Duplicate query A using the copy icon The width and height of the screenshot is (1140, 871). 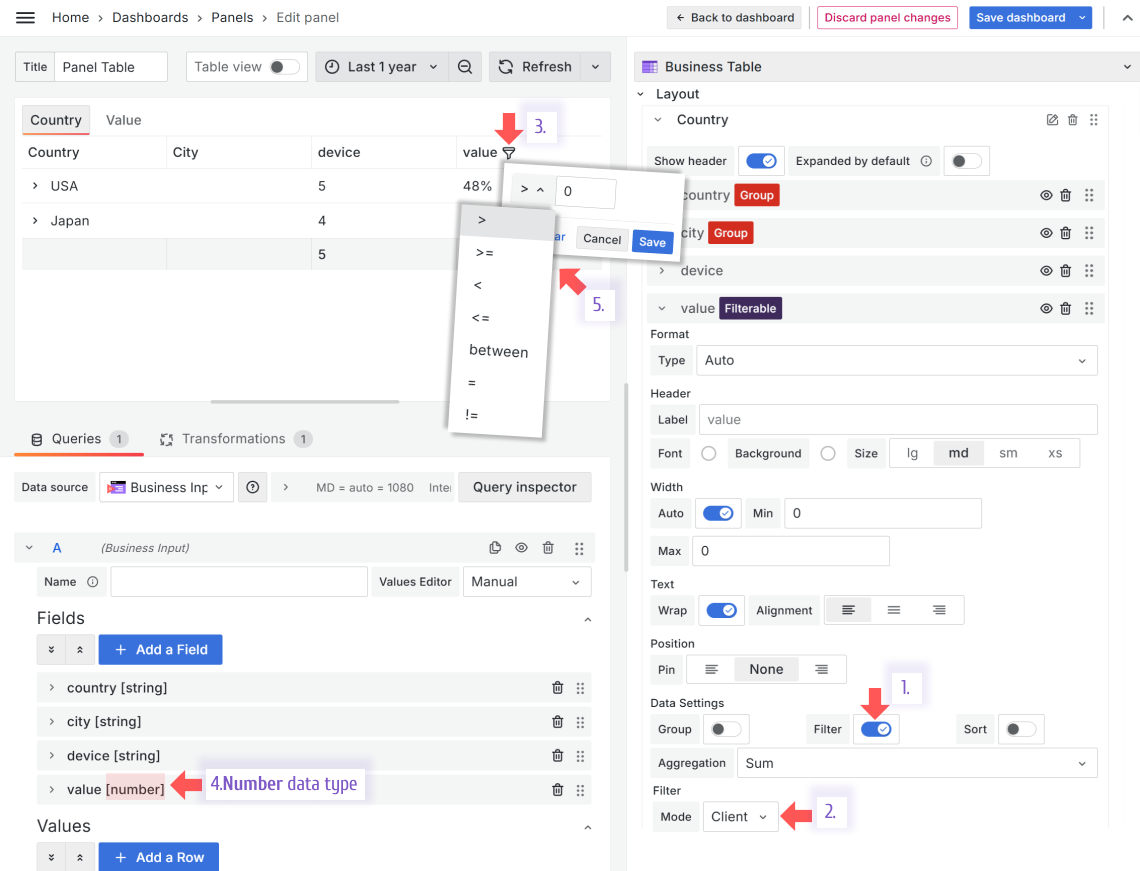click(x=495, y=548)
